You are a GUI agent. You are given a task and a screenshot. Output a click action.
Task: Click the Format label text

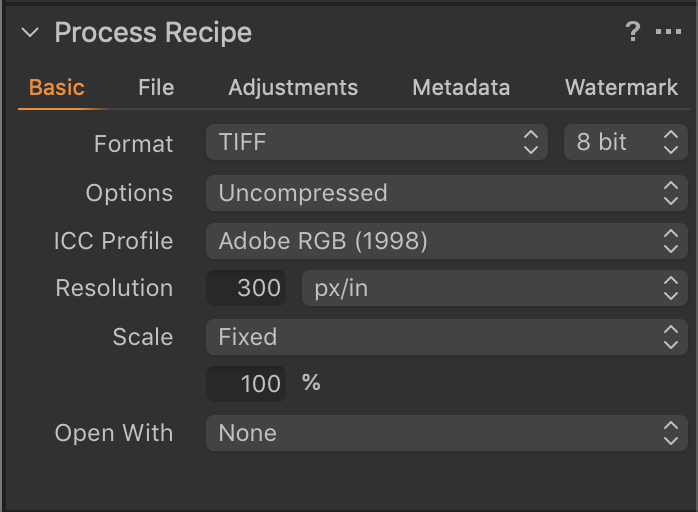[133, 143]
